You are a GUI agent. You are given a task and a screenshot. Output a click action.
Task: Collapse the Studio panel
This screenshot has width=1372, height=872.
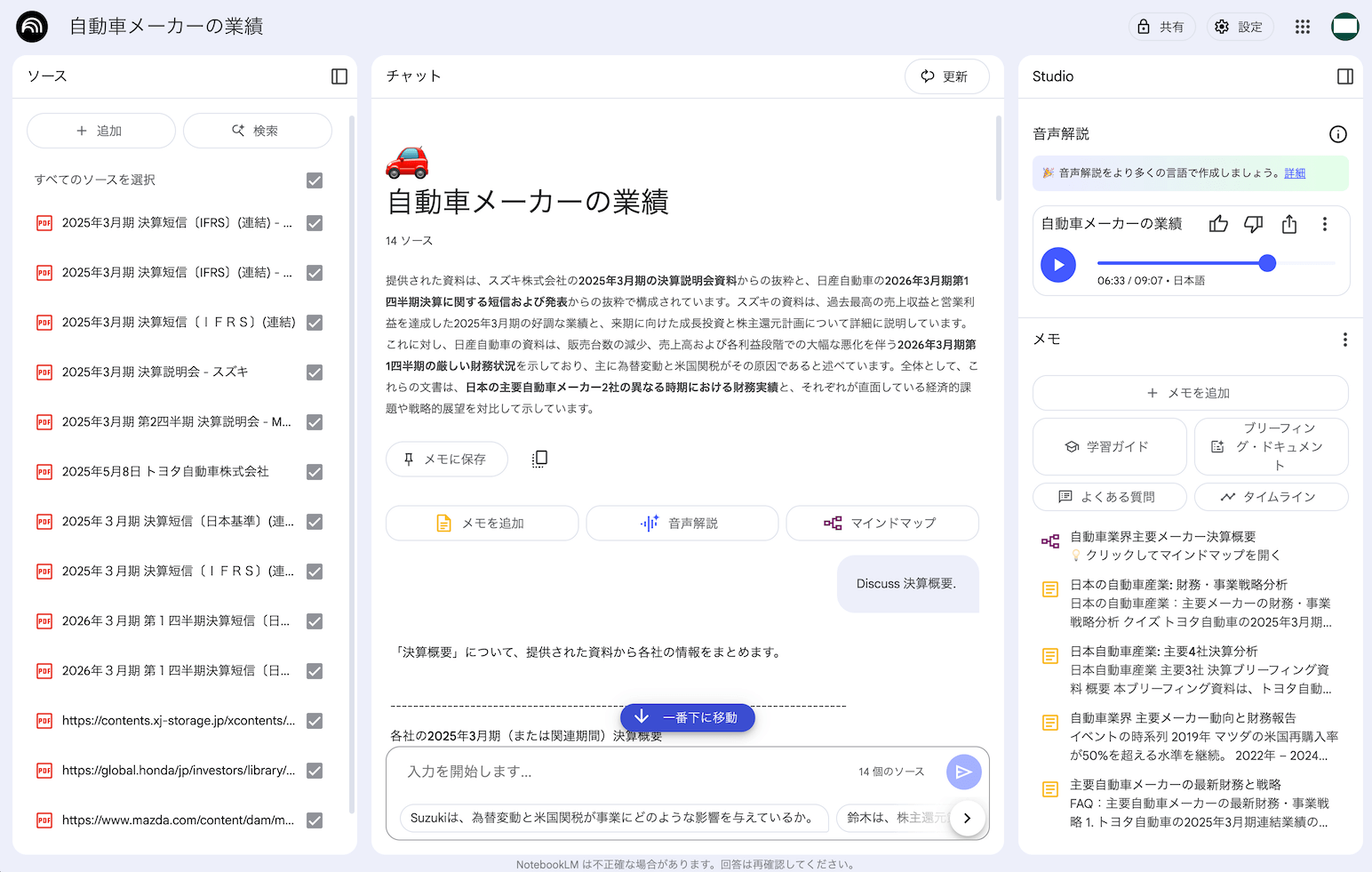click(x=1345, y=76)
